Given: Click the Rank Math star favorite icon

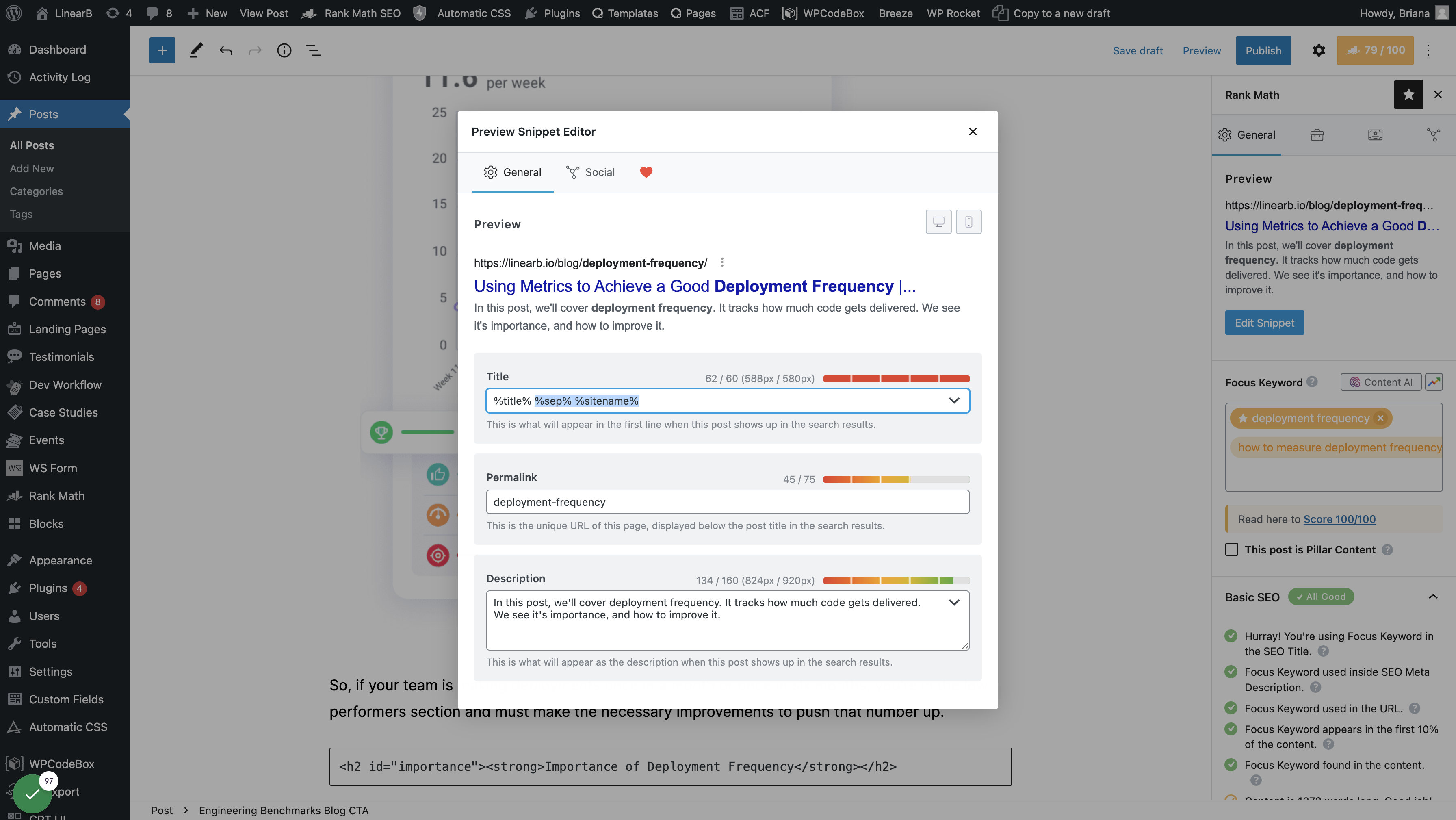Looking at the screenshot, I should click(x=1408, y=94).
